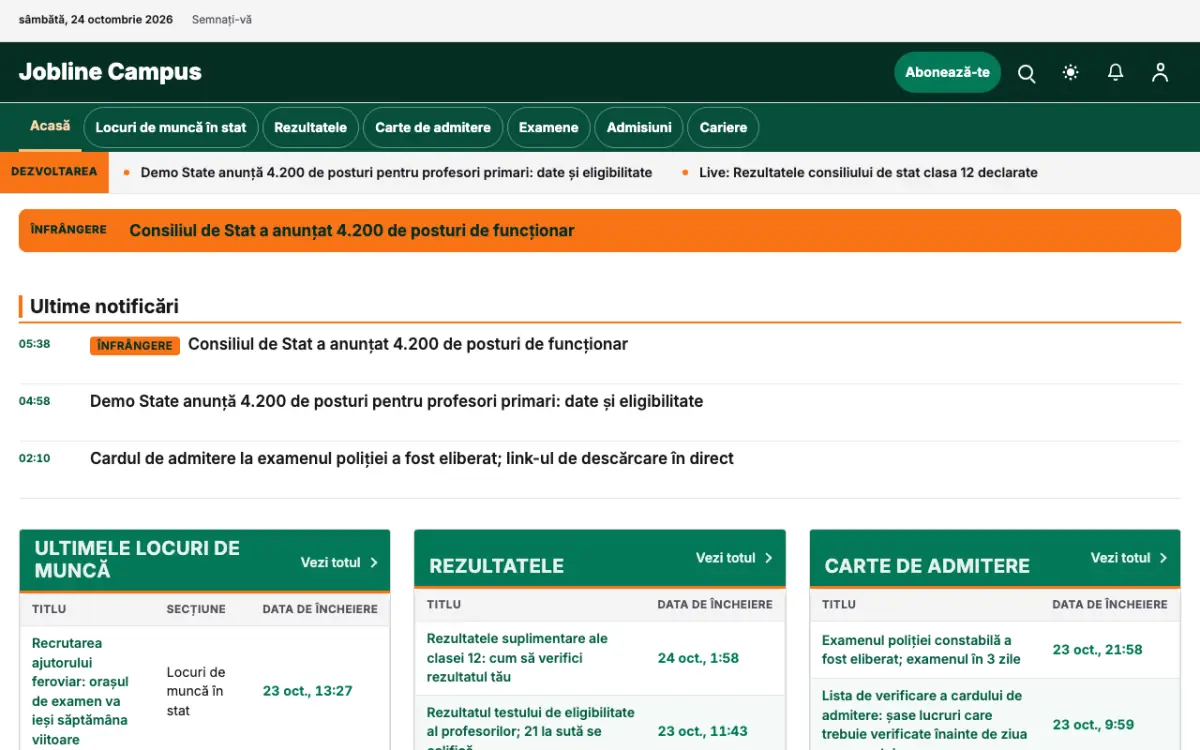The image size is (1200, 750).
Task: Open Locuri de muncă în stat tab
Action: pos(171,127)
